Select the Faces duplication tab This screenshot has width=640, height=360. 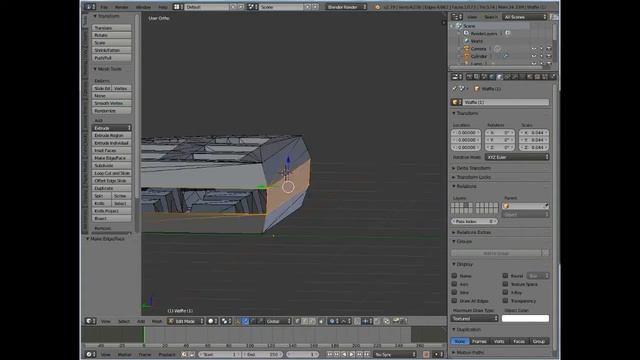pos(519,341)
